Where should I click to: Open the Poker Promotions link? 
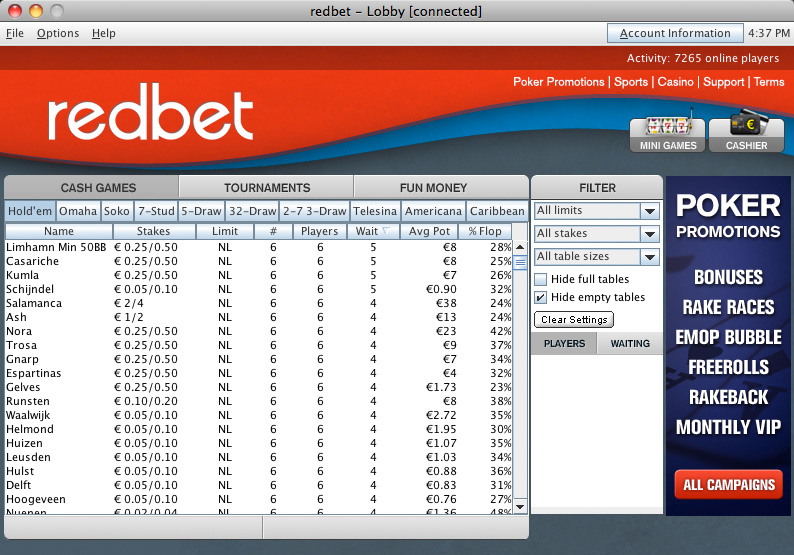(559, 82)
